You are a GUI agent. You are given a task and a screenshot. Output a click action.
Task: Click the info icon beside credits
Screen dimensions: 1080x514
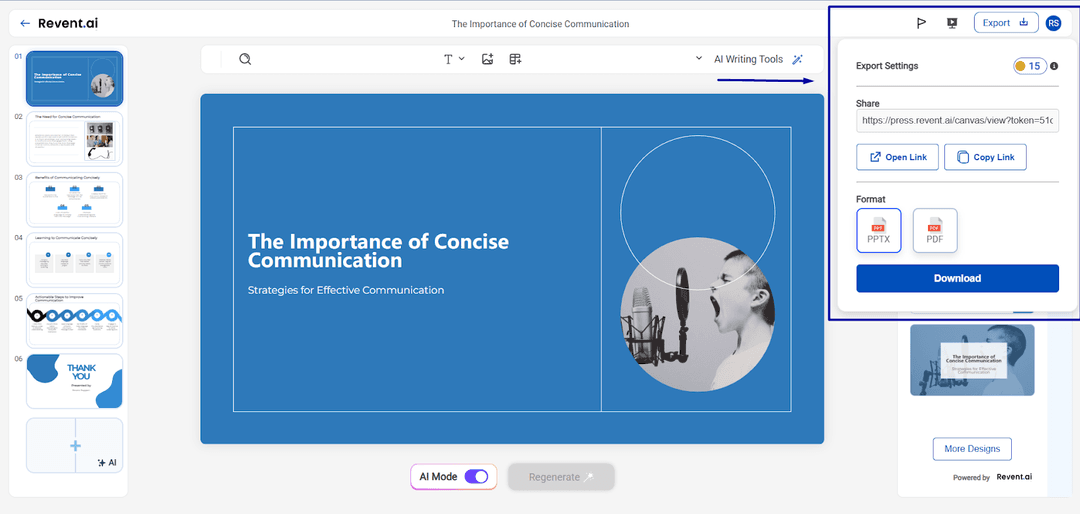[x=1054, y=66]
